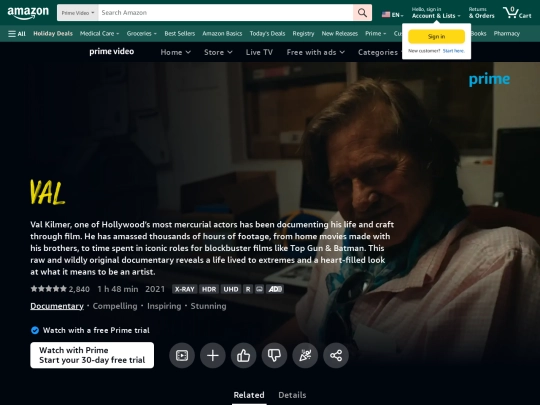Open Best Sellers

coord(179,34)
